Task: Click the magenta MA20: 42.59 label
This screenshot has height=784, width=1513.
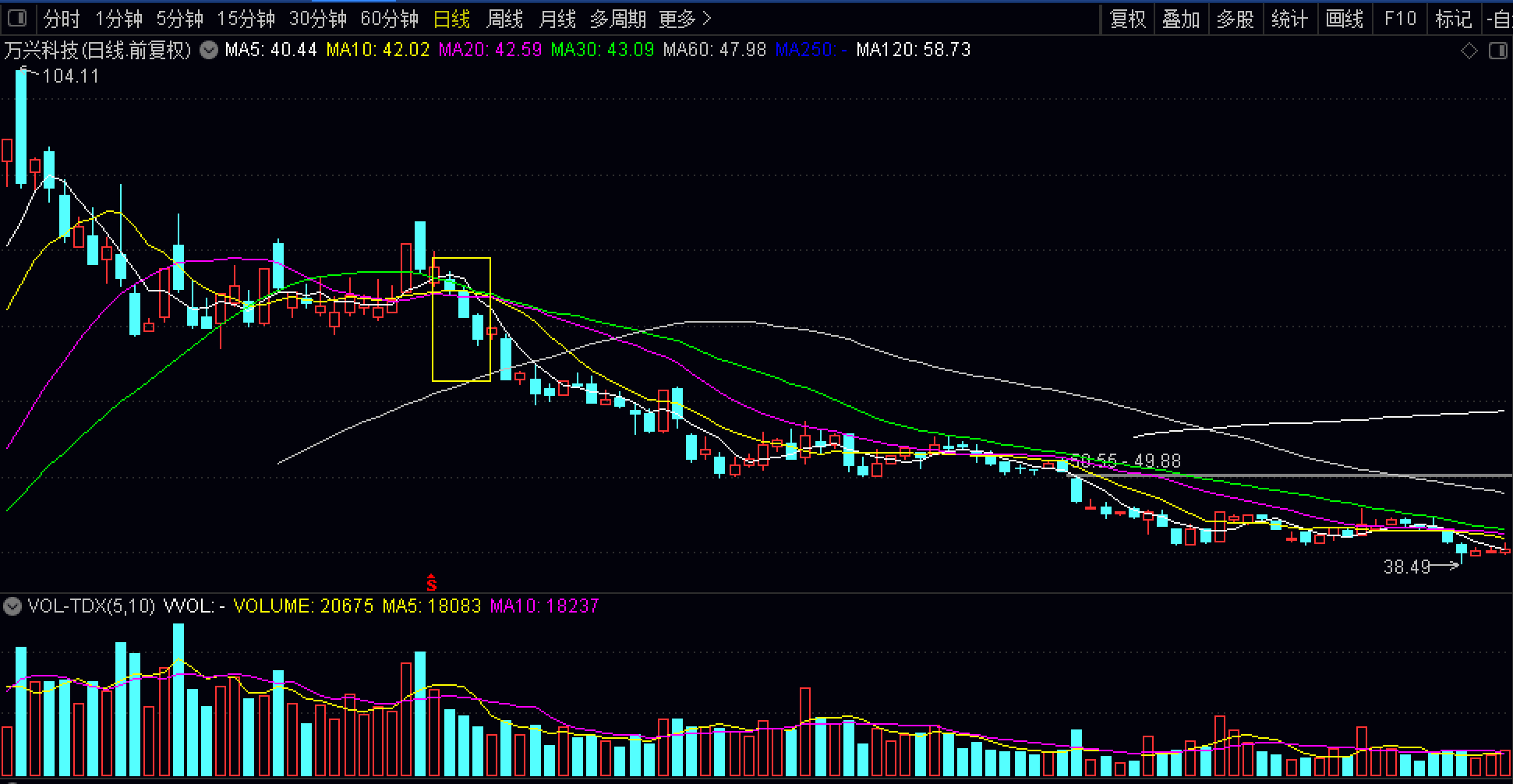Action: tap(490, 51)
